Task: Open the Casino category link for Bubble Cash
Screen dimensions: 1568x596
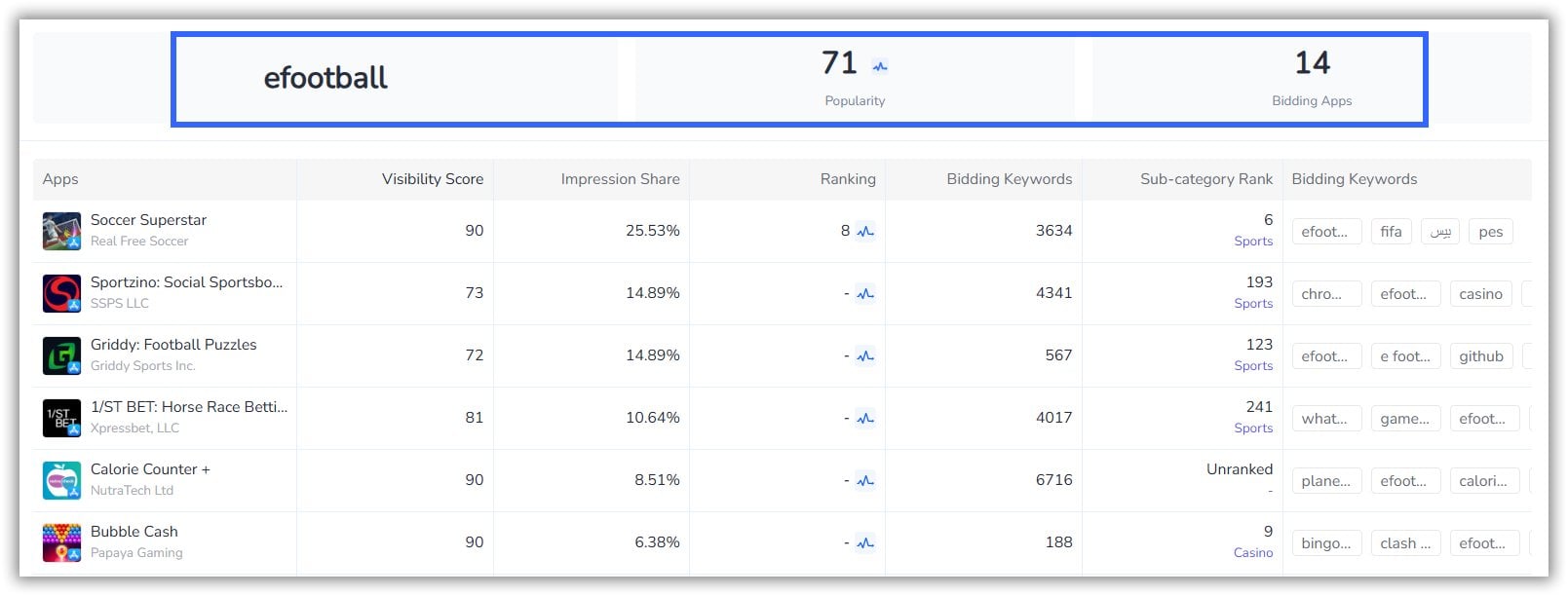Action: (x=1253, y=553)
